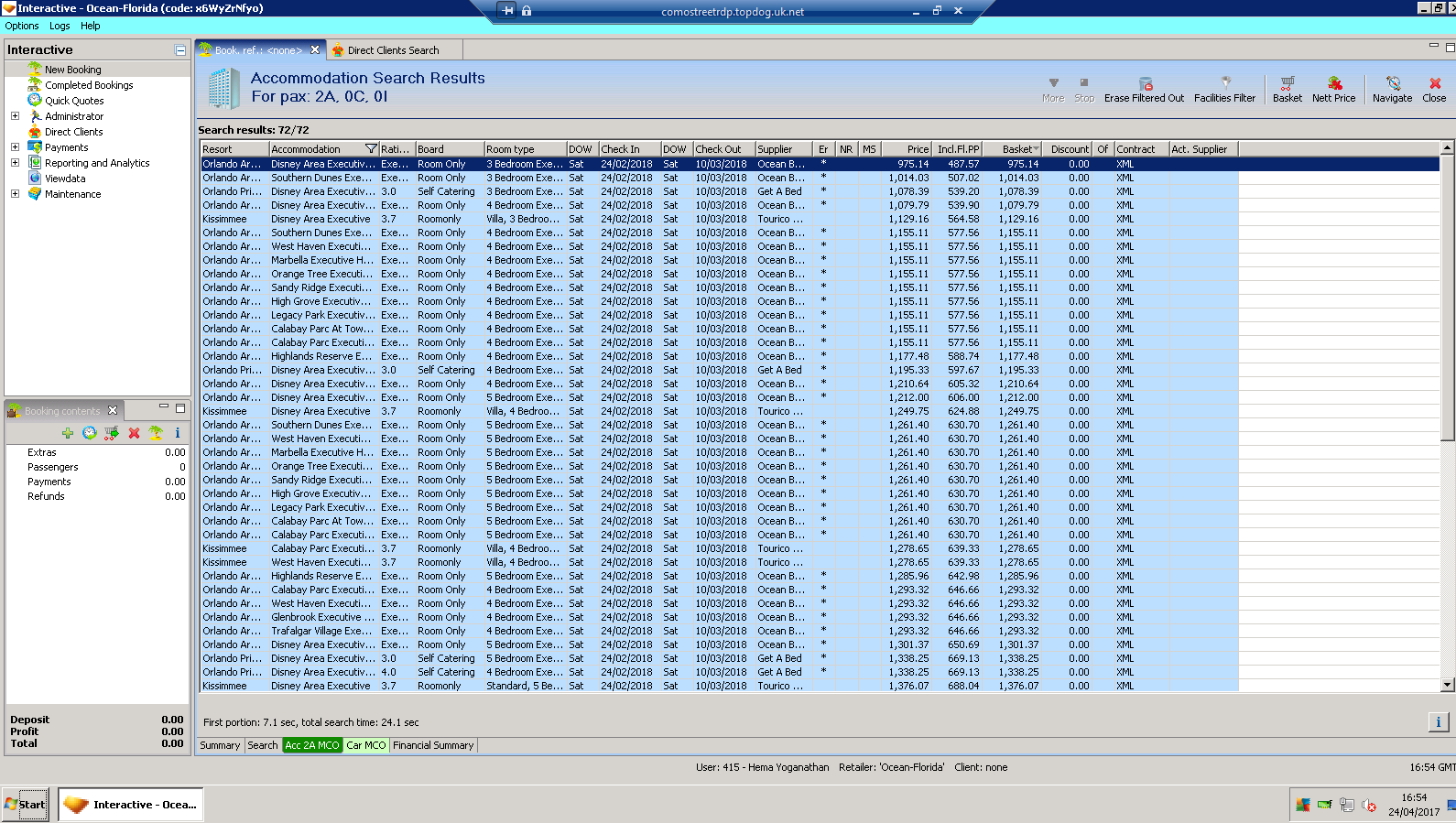Screen dimensions: 1456x823
Task: Sort results by the Room type column header
Action: 526,149
